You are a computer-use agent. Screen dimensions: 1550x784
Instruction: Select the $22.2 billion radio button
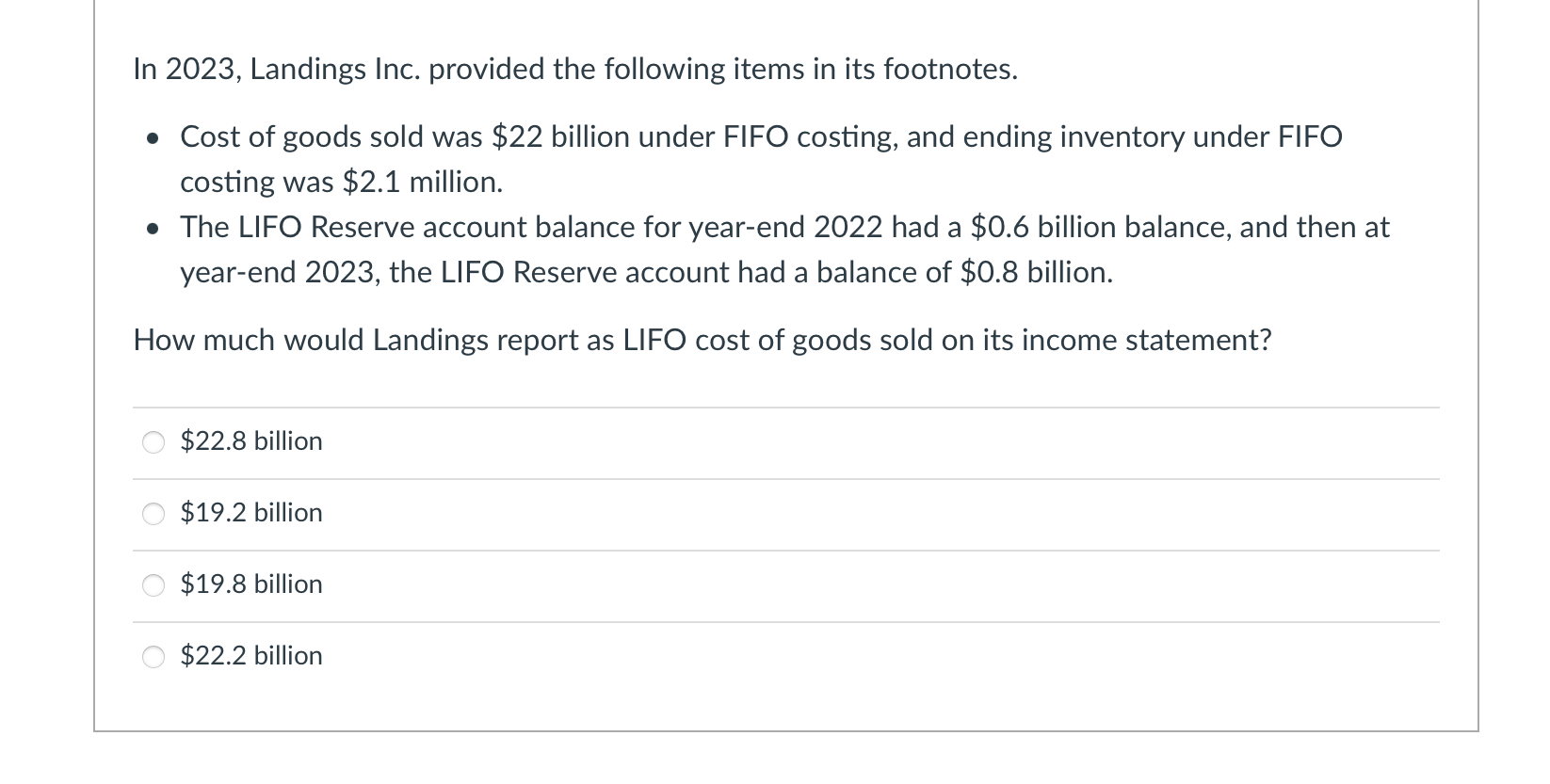click(153, 657)
